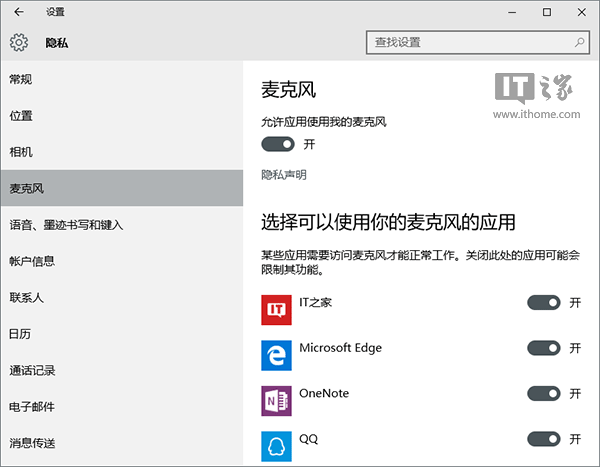Screen dimensions: 600x467
Task: Close the 设置 window
Action: 582,12
